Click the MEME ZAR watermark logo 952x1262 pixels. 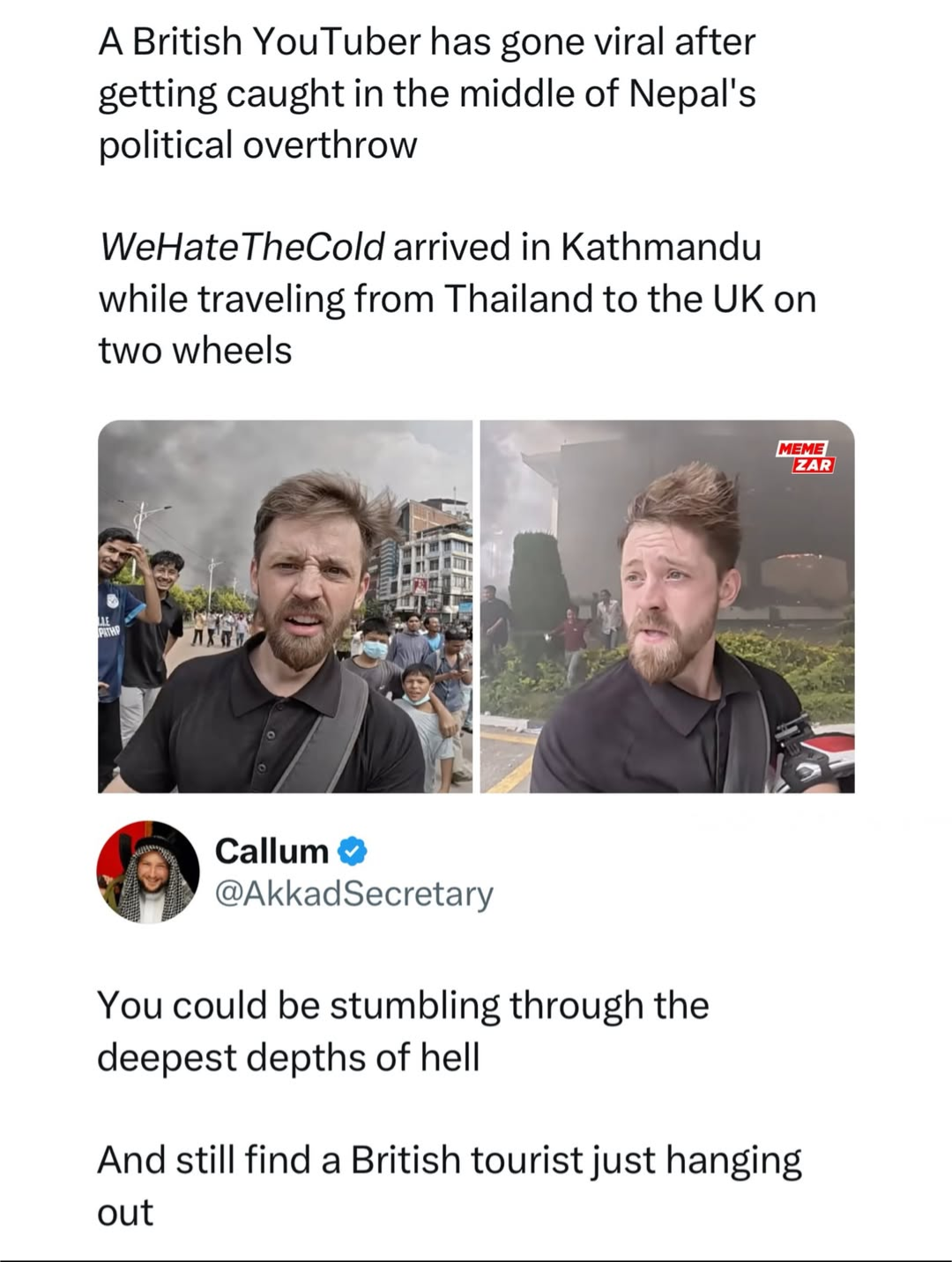(x=803, y=457)
